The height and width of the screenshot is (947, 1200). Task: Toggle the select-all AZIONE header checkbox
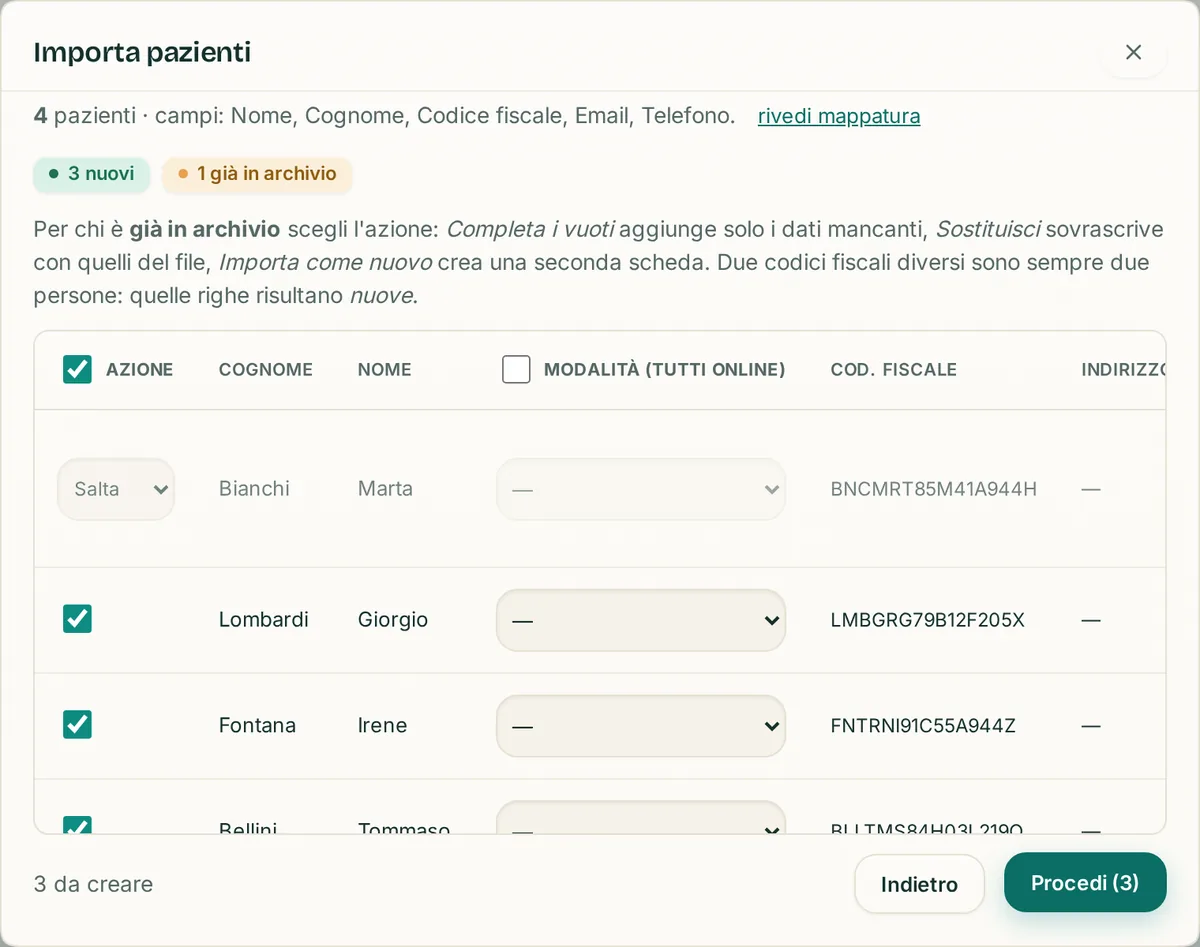click(77, 369)
